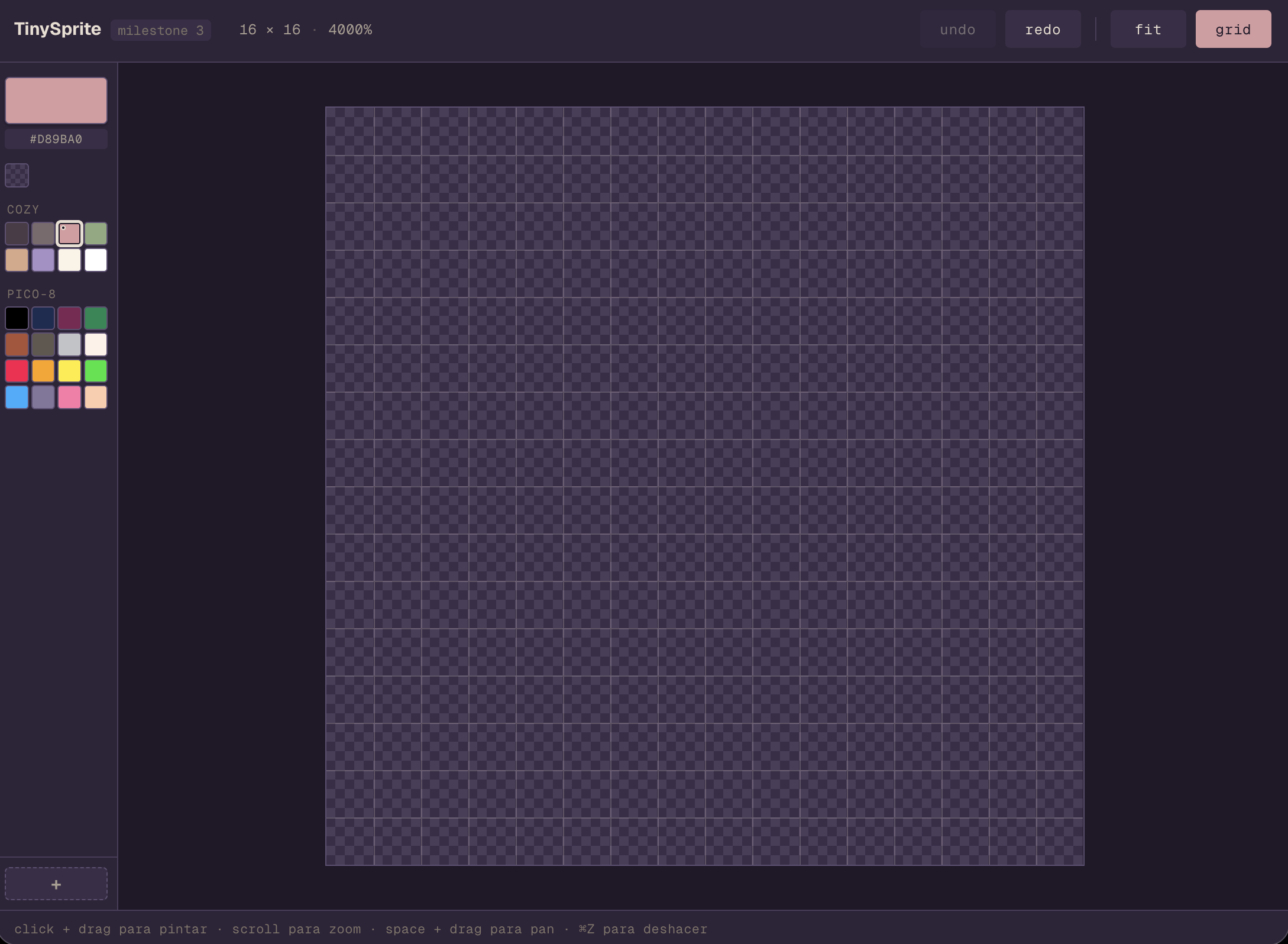The height and width of the screenshot is (944, 1288).
Task: Pick the warm gray Cozy swatch
Action: coord(43,234)
